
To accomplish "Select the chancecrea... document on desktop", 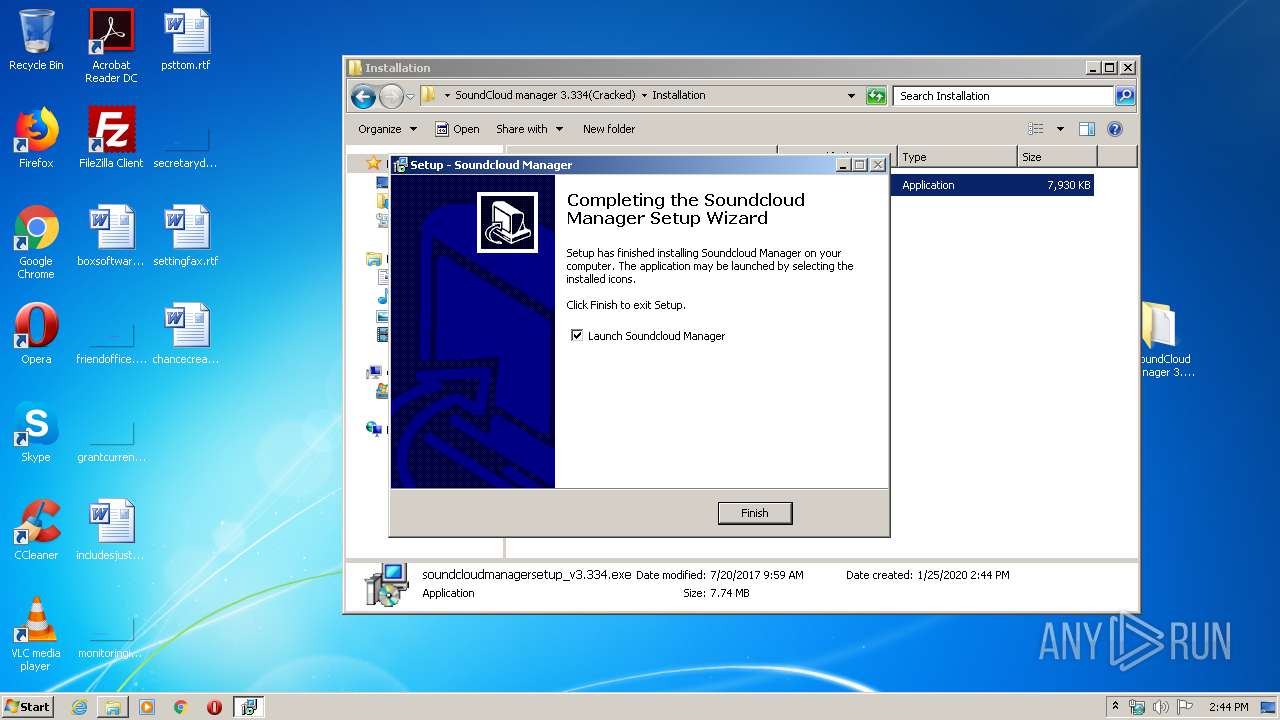I will click(186, 334).
